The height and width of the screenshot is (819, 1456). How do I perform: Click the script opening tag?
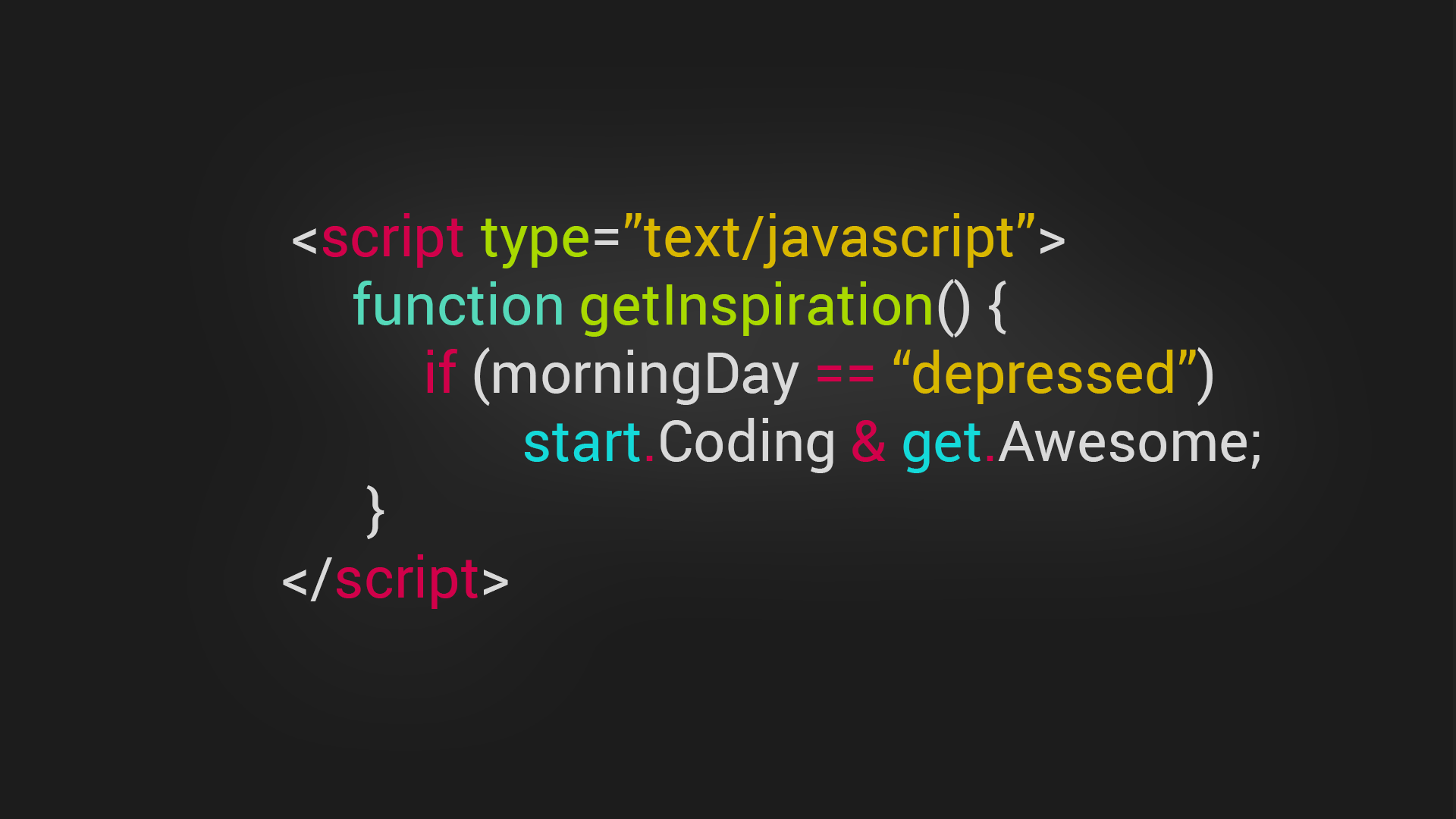[676, 238]
